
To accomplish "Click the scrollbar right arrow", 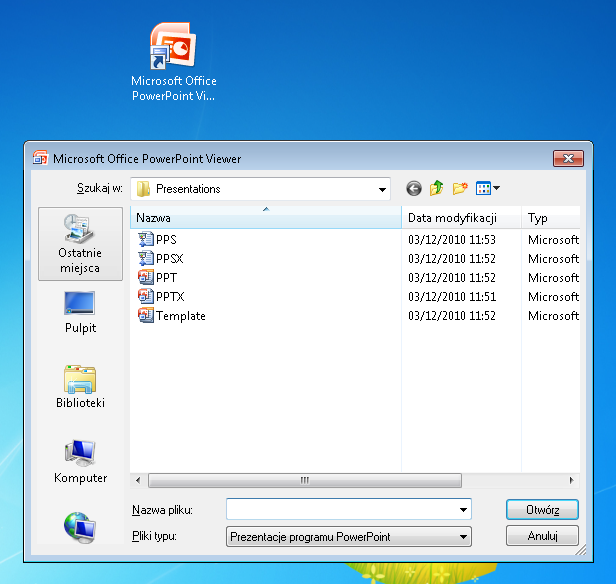I will point(572,480).
